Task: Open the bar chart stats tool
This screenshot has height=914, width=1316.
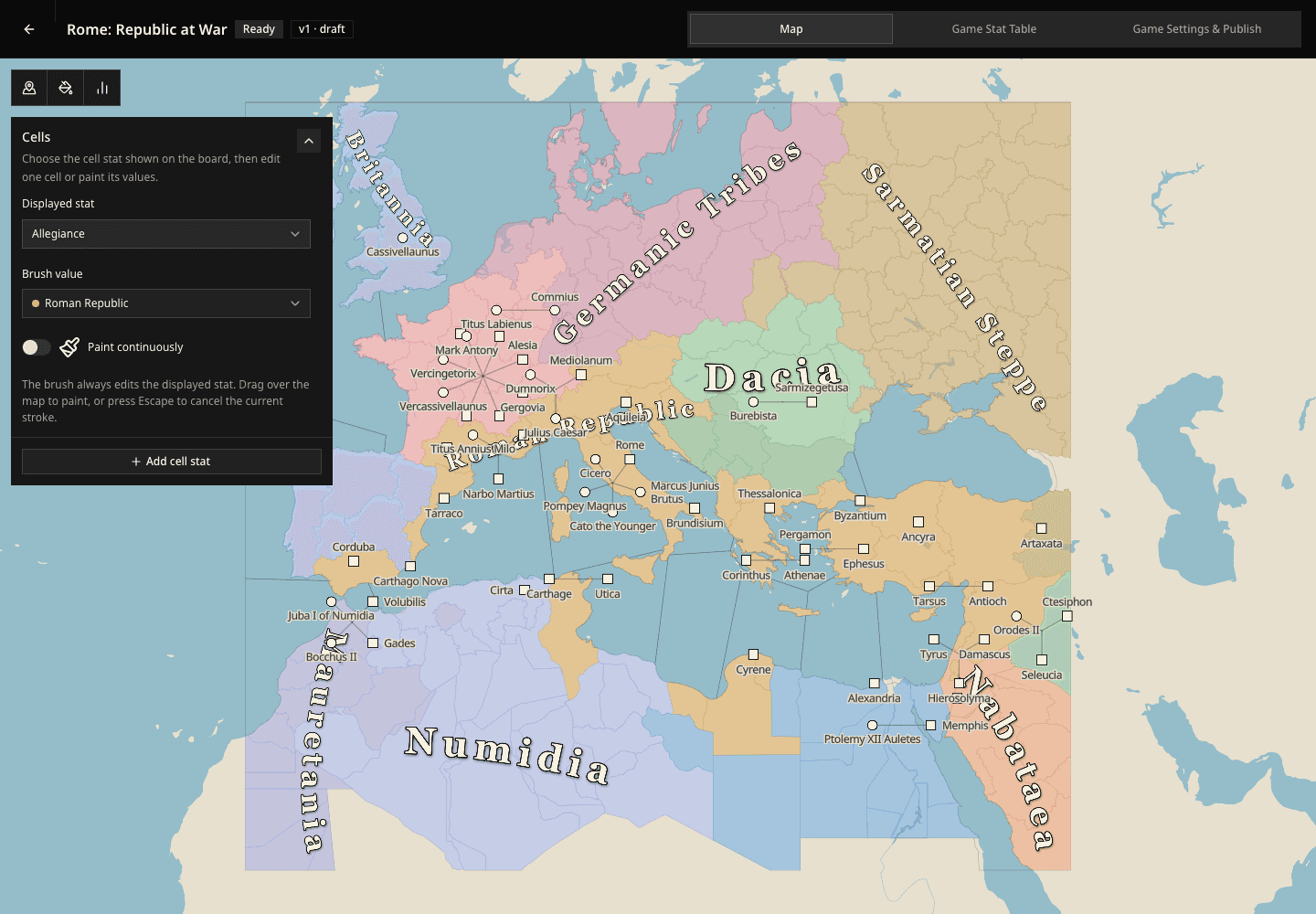Action: (x=102, y=88)
